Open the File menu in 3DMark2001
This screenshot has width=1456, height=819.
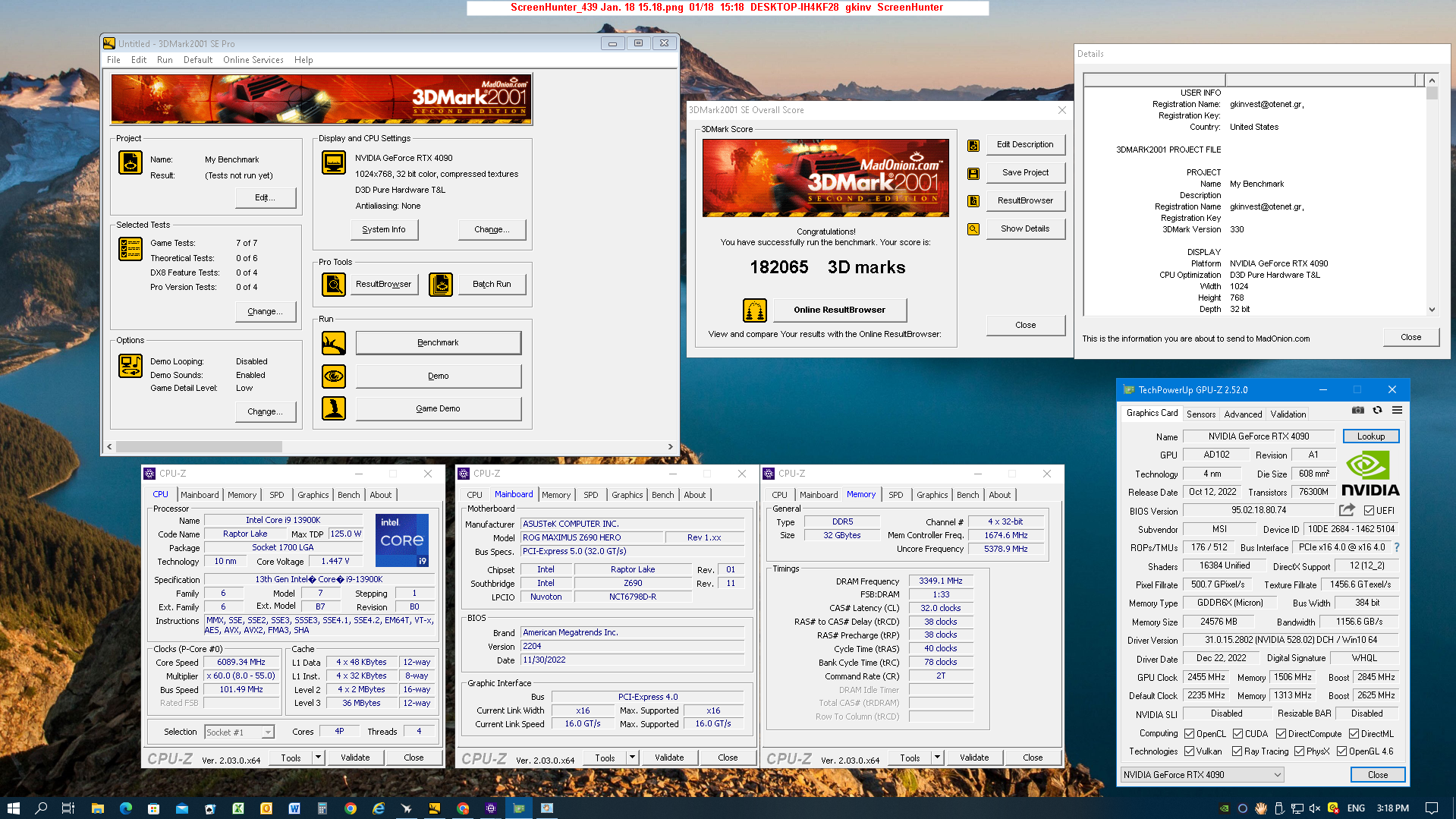(114, 60)
